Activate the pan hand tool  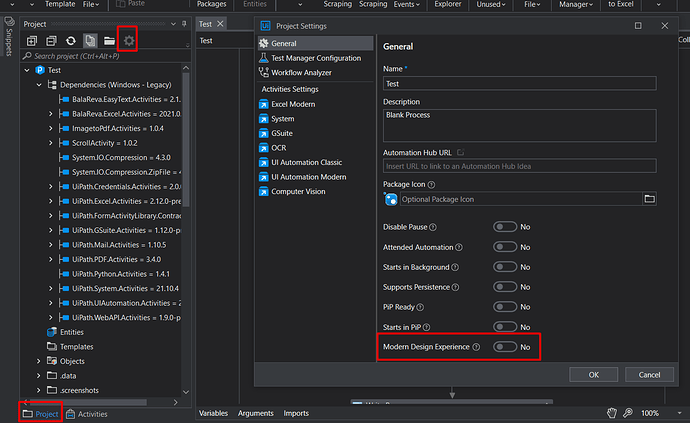(x=612, y=413)
